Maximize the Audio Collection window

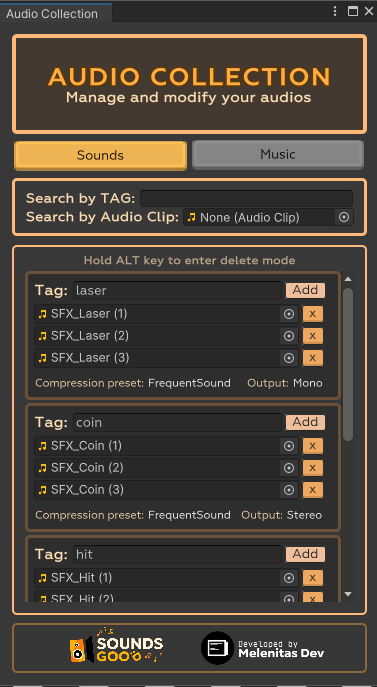(x=353, y=11)
